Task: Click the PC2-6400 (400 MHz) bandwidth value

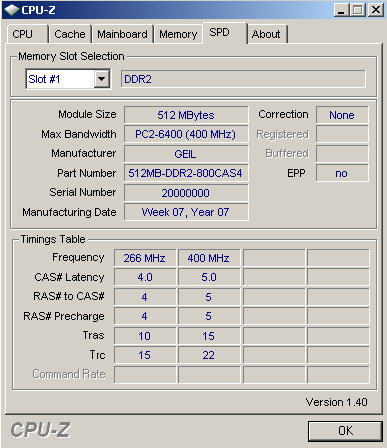Action: [186, 134]
